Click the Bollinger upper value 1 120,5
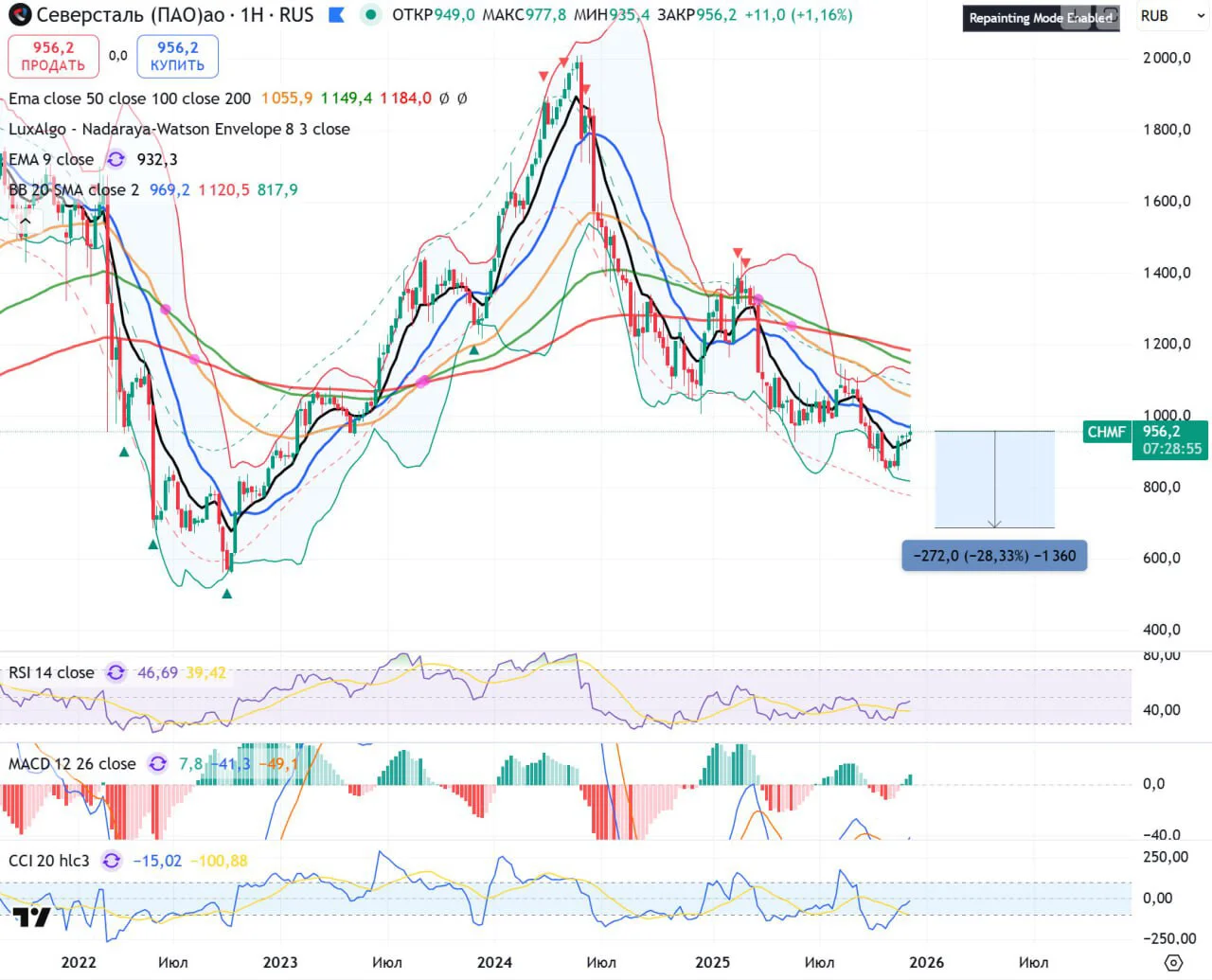This screenshot has width=1212, height=980. click(x=223, y=189)
